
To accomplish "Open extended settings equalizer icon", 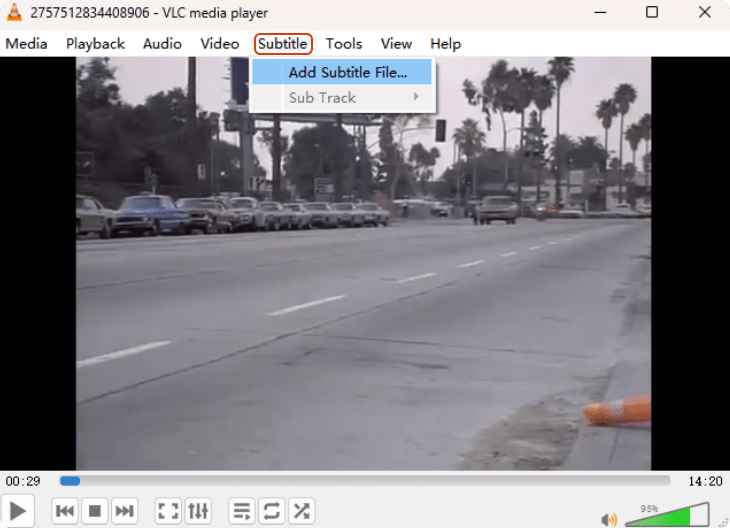I will tap(198, 511).
